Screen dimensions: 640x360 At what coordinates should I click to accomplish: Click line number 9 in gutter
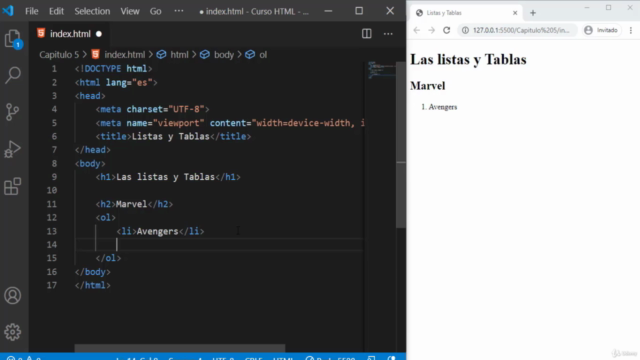[54, 177]
